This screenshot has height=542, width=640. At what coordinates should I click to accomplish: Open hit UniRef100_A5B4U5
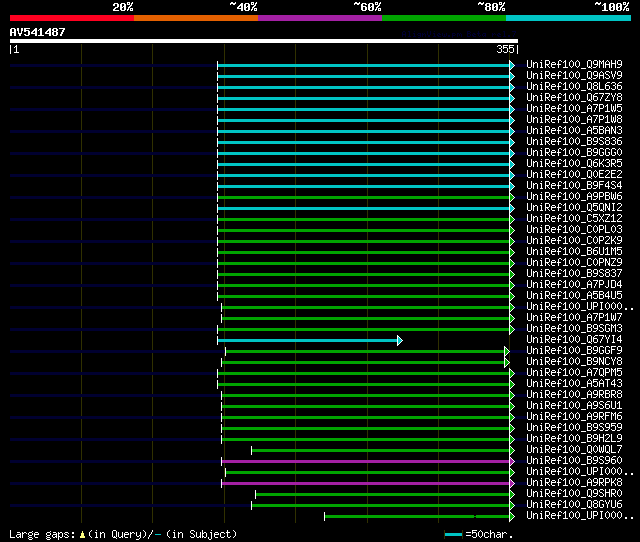(x=574, y=295)
